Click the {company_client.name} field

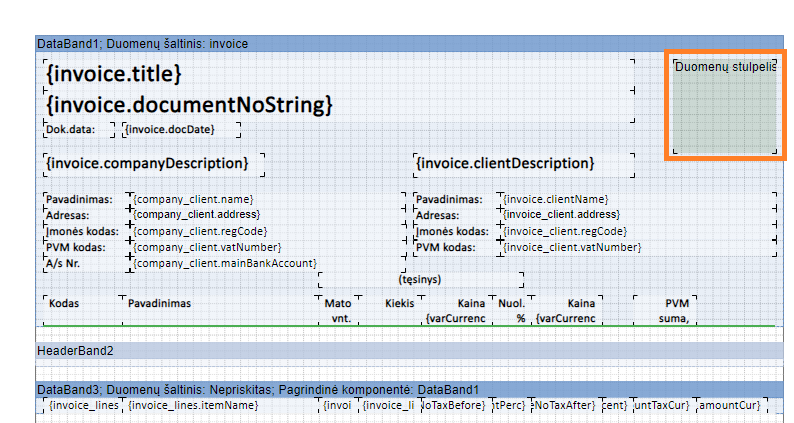click(193, 199)
